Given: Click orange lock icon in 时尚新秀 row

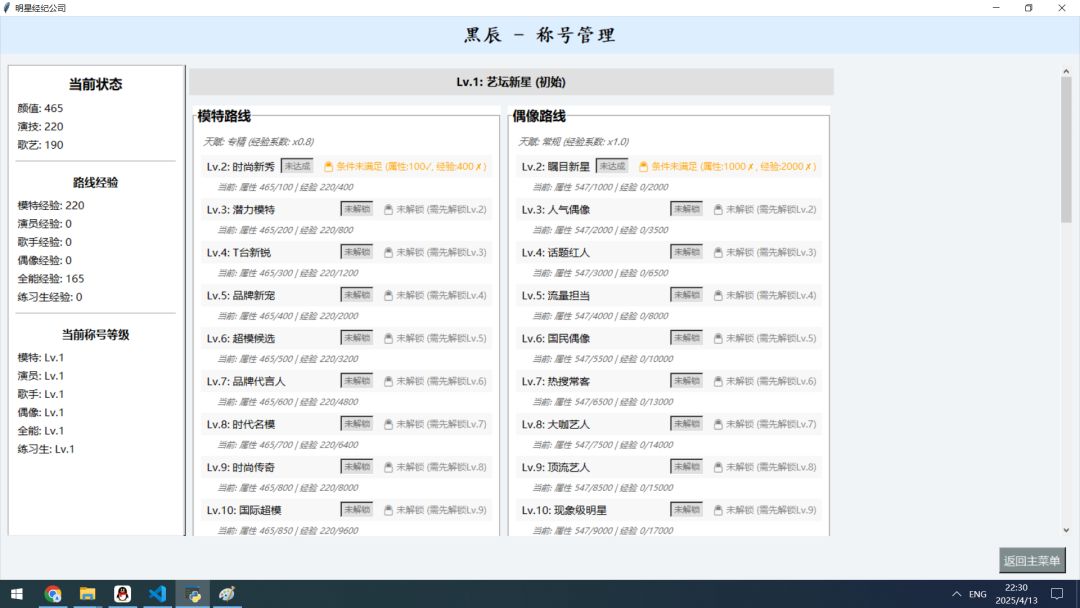Looking at the screenshot, I should point(329,167).
